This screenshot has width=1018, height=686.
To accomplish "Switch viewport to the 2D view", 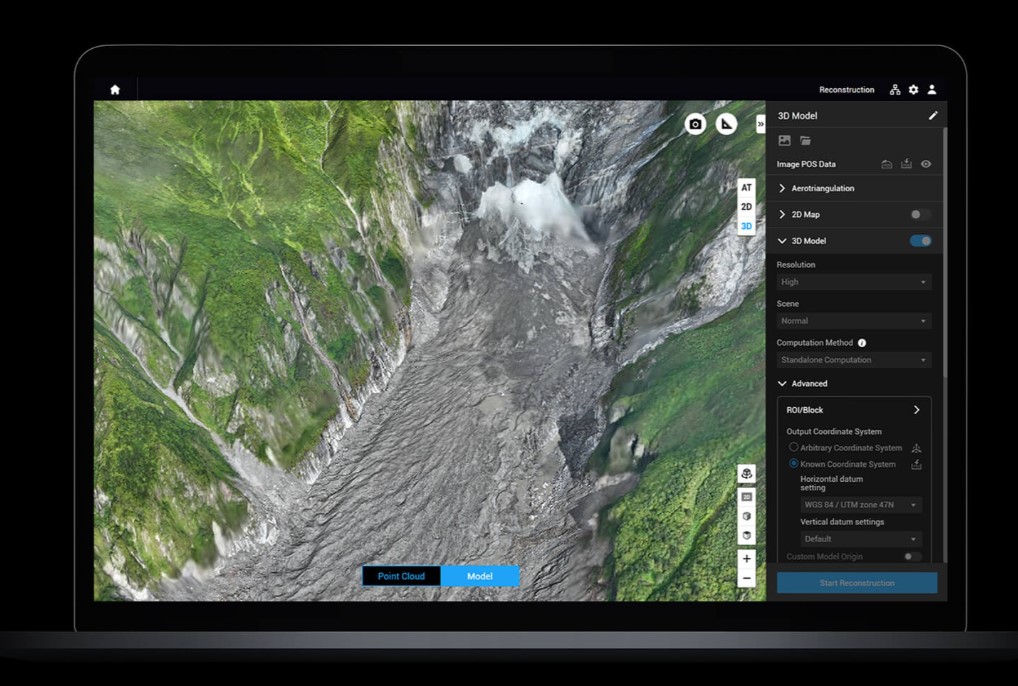I will (x=746, y=207).
